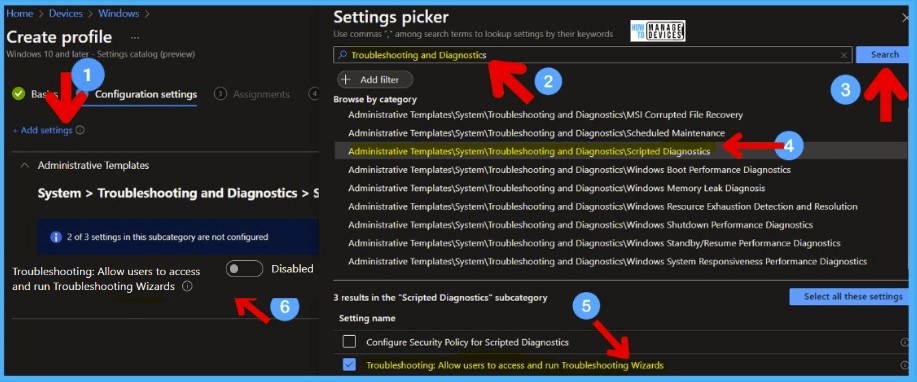917x382 pixels.
Task: Click the info icon in not-configured banner
Action: pyautogui.click(x=56, y=237)
